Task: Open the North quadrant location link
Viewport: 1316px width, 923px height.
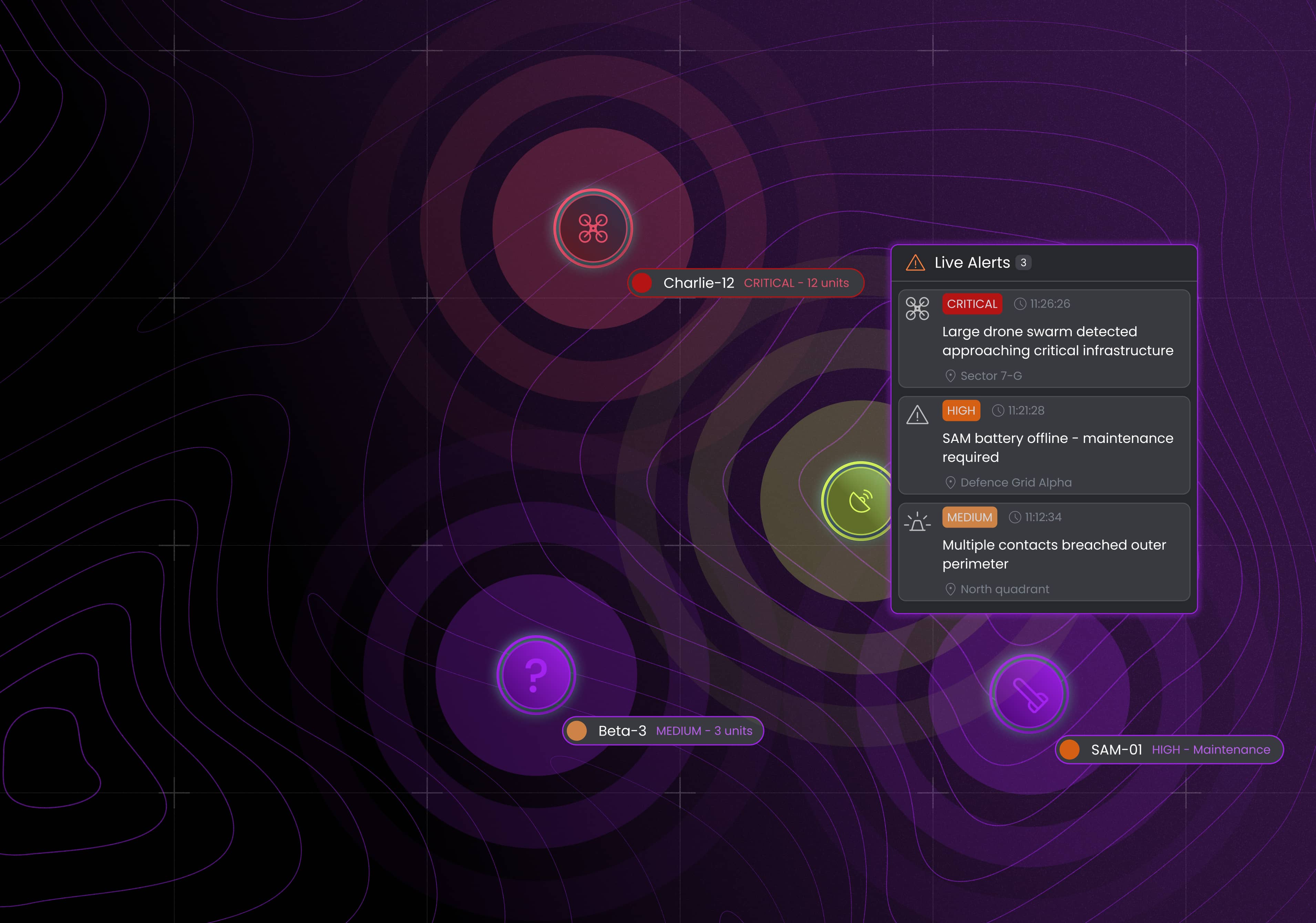Action: coord(1004,589)
